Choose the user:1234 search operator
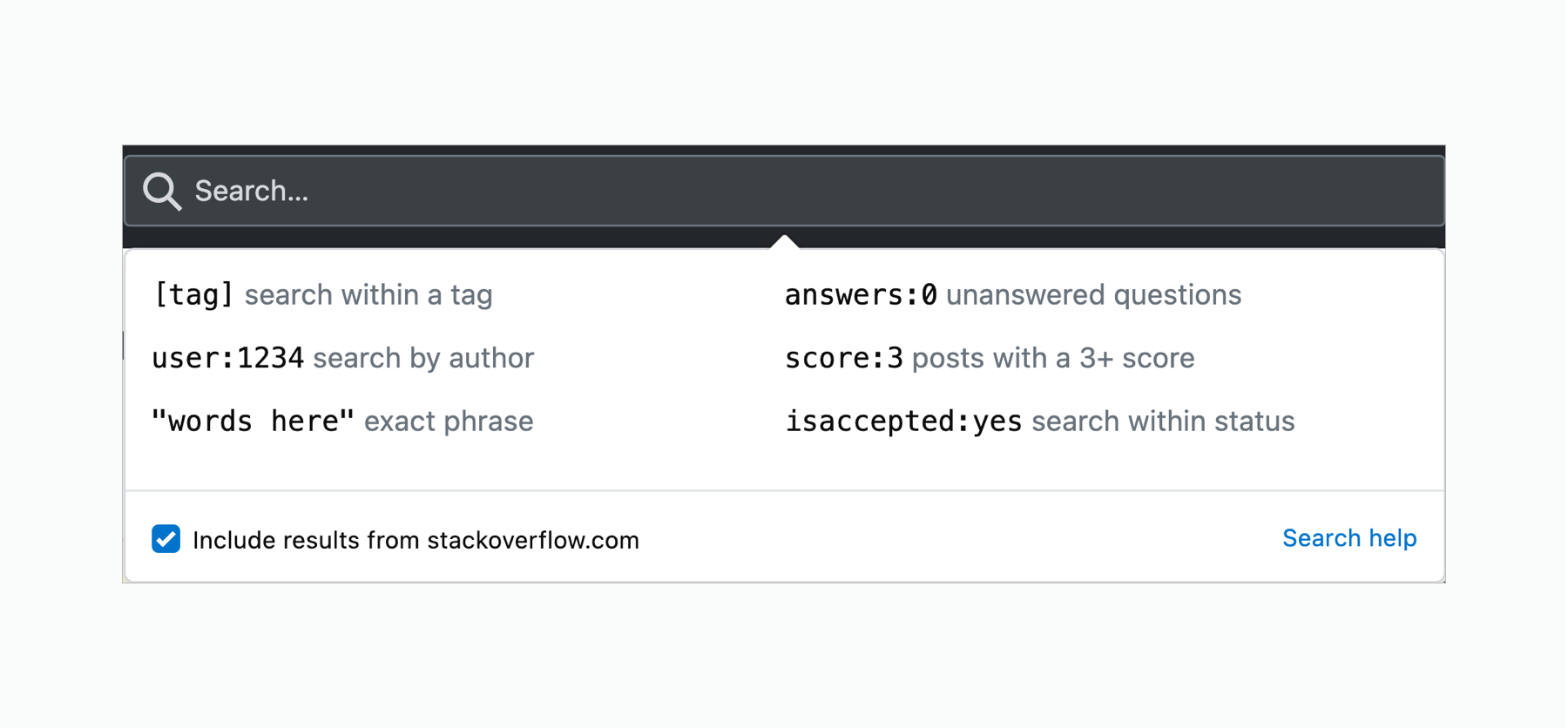The image size is (1568, 728). click(227, 358)
